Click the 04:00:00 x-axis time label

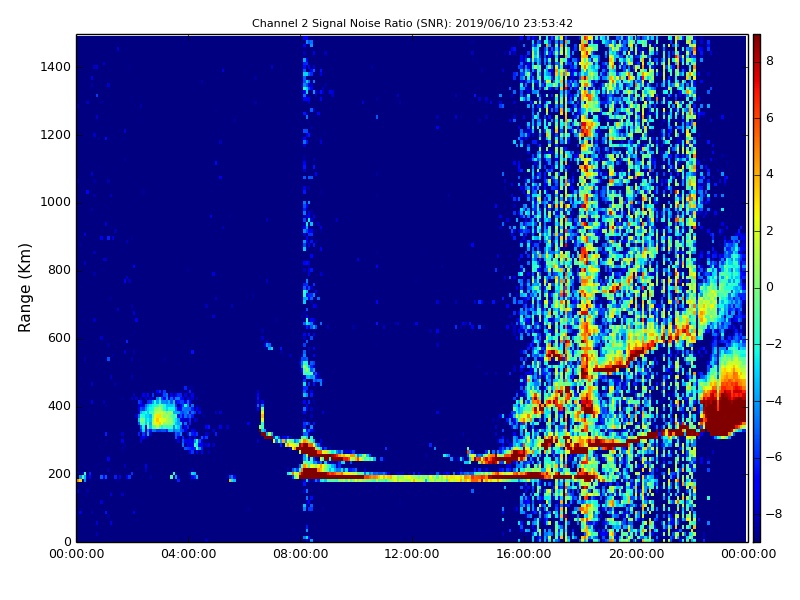(x=188, y=554)
